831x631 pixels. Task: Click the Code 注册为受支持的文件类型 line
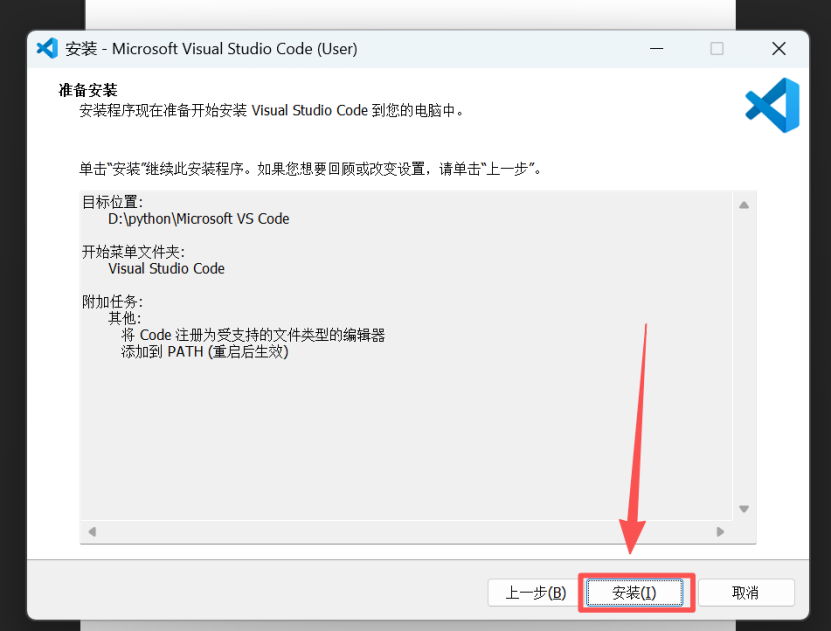(253, 335)
